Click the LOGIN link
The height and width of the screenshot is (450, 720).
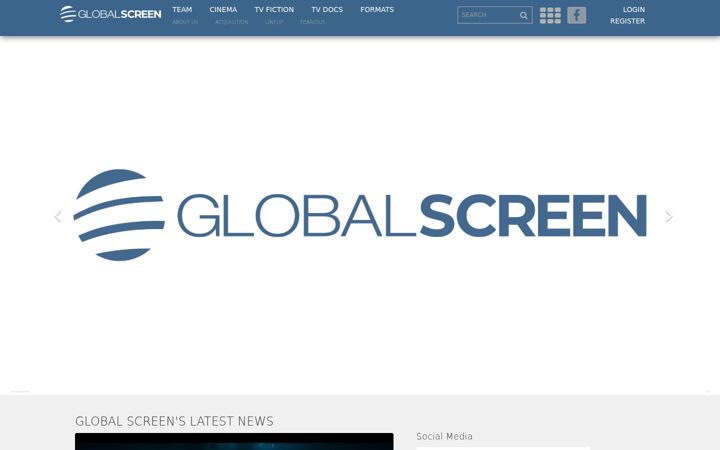pyautogui.click(x=634, y=10)
